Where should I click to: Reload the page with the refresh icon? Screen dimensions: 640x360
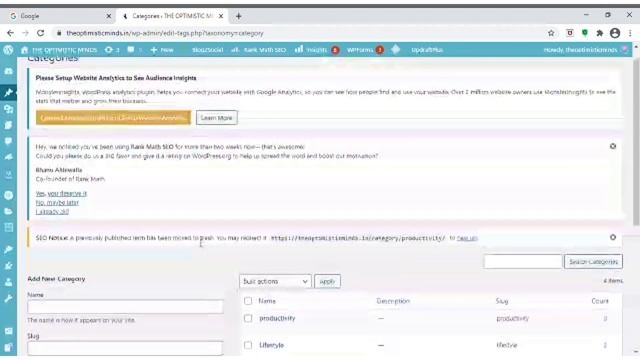tap(40, 33)
